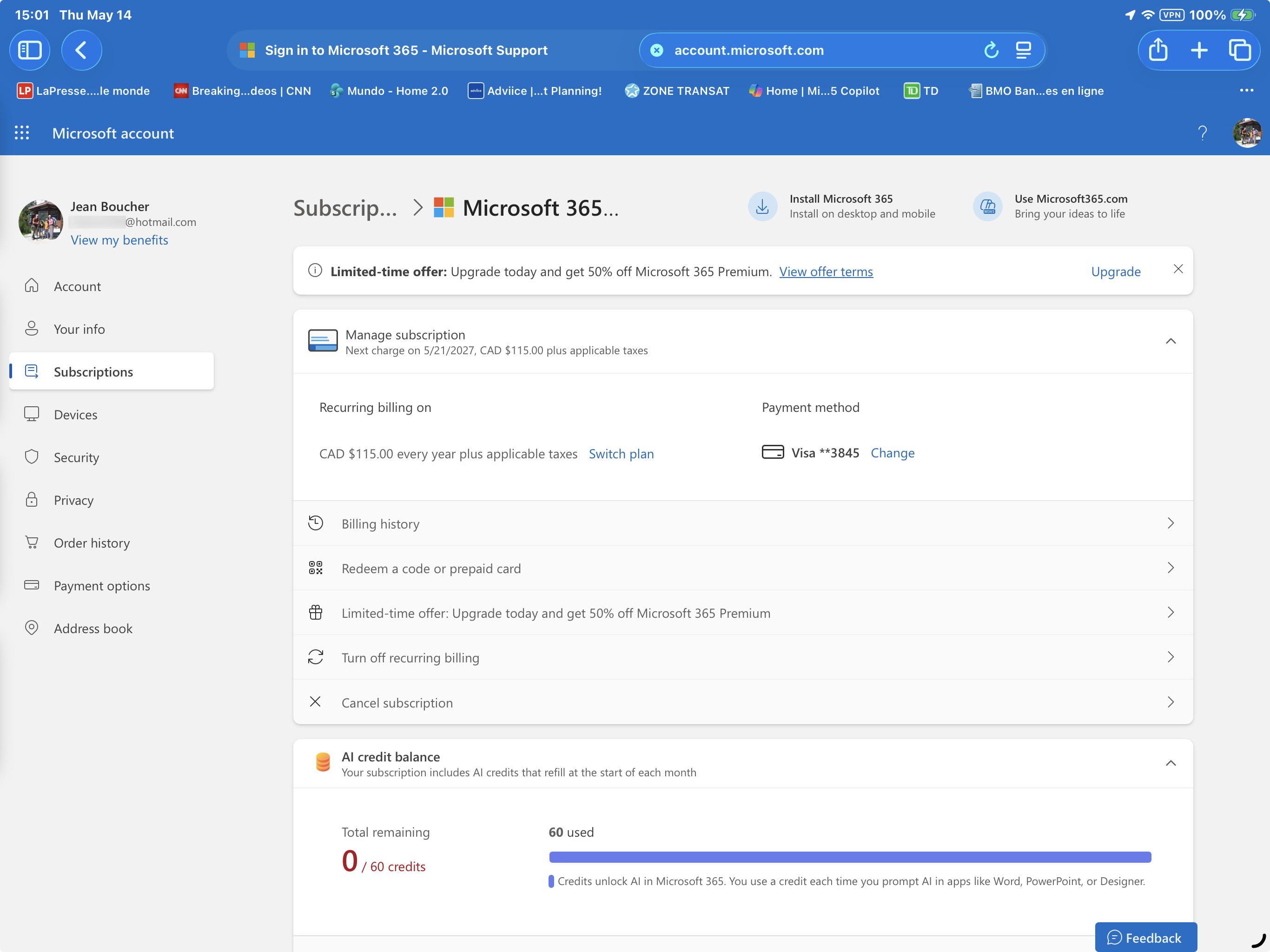Click Jean Boucher's sidebar profile photo
This screenshot has width=1270, height=952.
[41, 221]
